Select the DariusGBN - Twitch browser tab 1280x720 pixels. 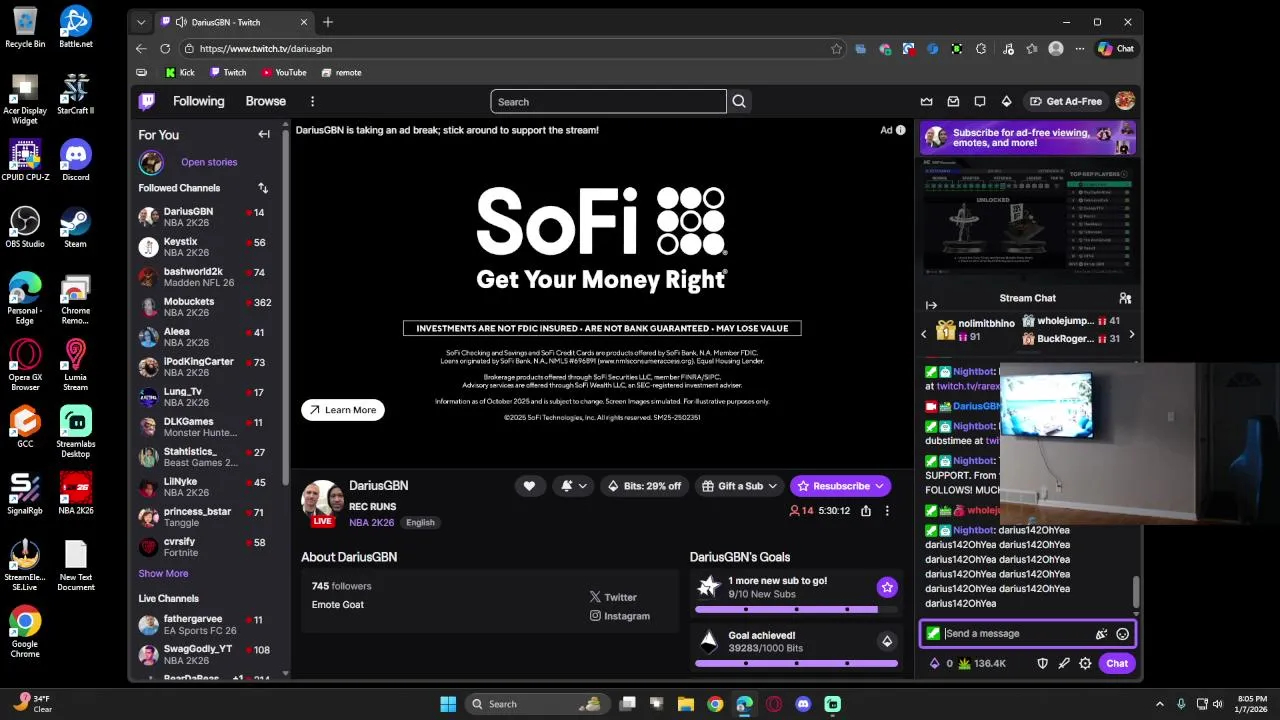click(236, 22)
